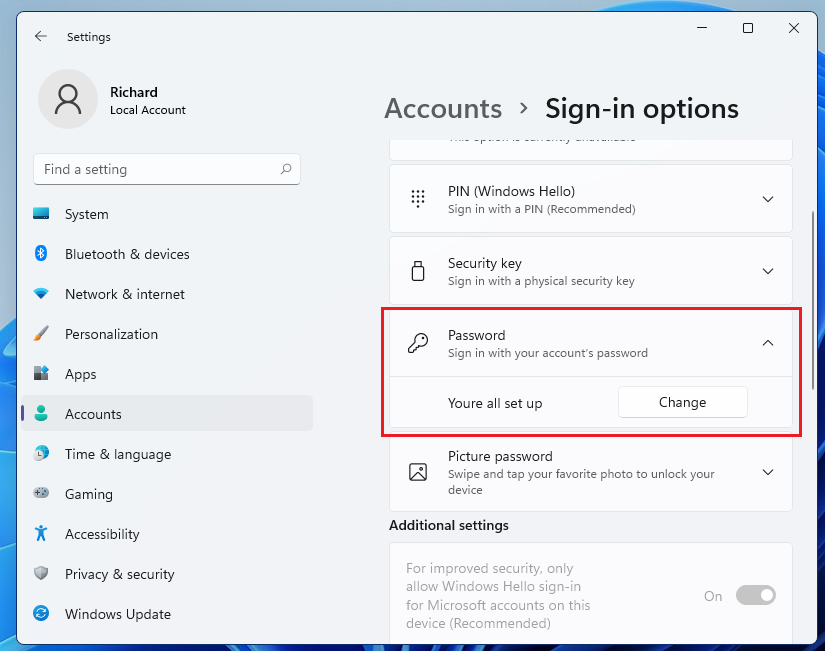Expand the PIN (Windows Hello) section
Image resolution: width=825 pixels, height=651 pixels.
click(767, 199)
